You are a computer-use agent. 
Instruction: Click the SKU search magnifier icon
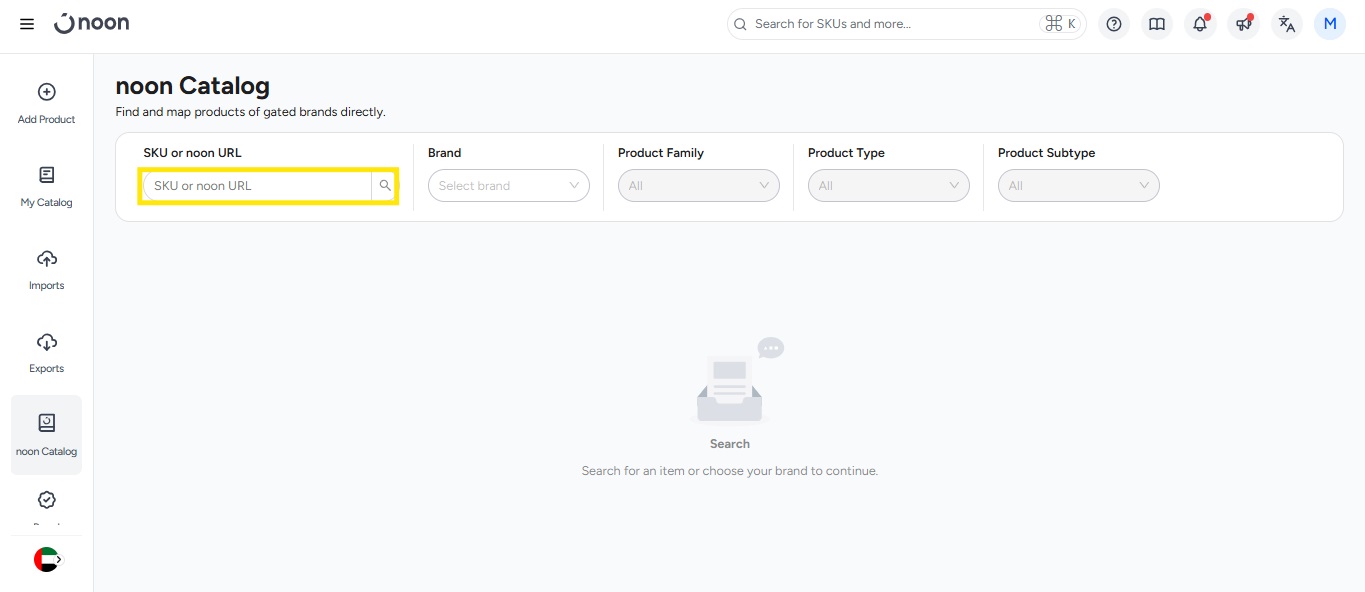[x=385, y=186]
